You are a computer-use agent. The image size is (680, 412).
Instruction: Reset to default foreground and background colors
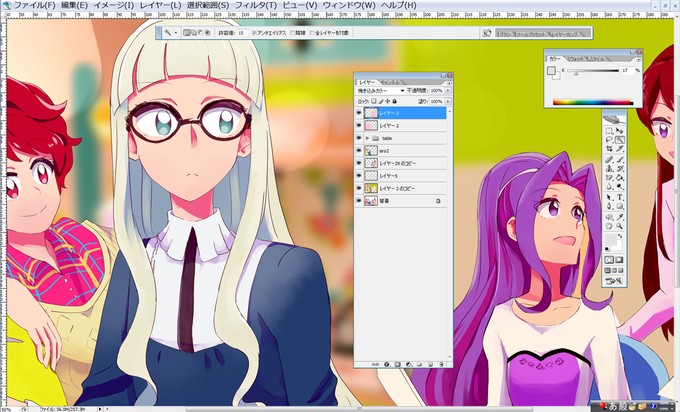coord(607,249)
